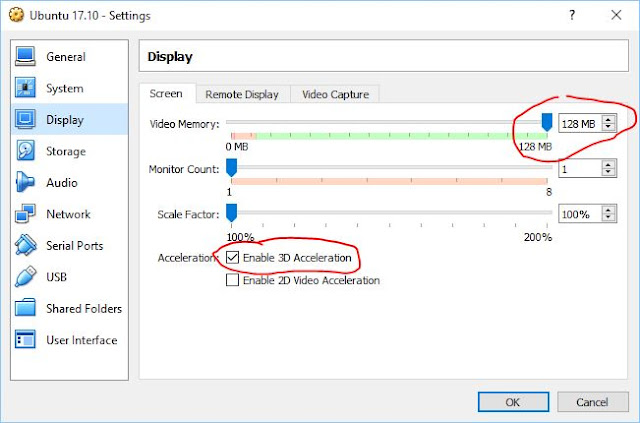Decrease Video Memory with the down arrow
Image resolution: width=640 pixels, height=423 pixels.
(x=608, y=127)
